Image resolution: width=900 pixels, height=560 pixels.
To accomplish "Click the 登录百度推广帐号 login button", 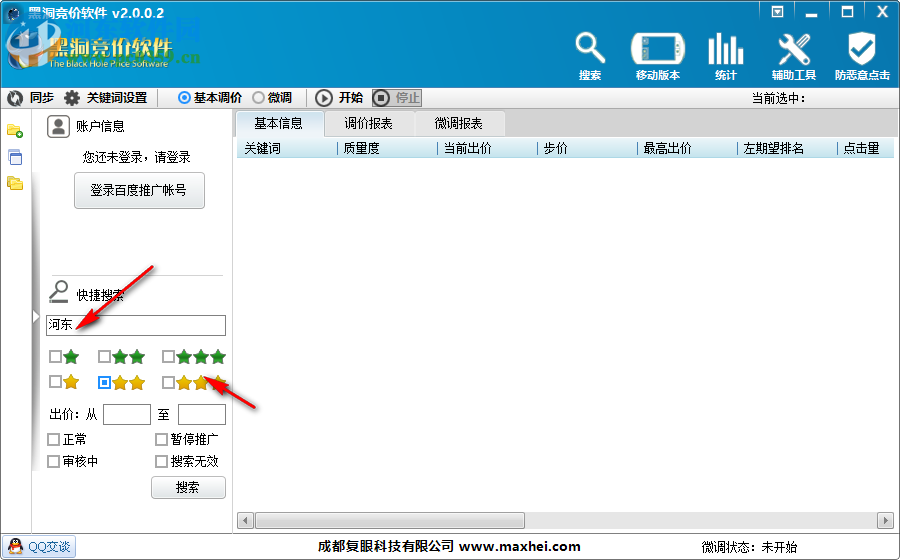I will tap(139, 190).
